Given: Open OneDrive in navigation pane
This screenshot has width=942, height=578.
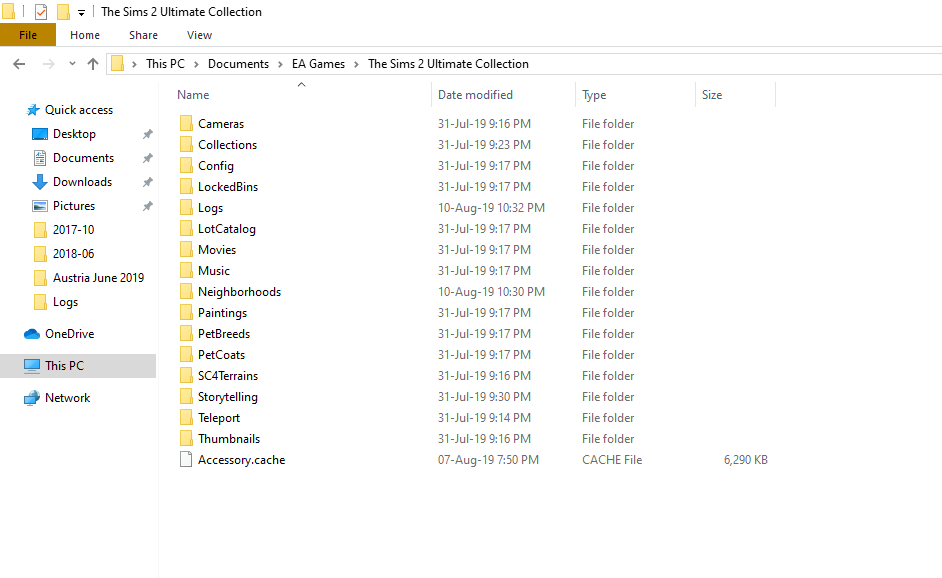Looking at the screenshot, I should pos(69,334).
